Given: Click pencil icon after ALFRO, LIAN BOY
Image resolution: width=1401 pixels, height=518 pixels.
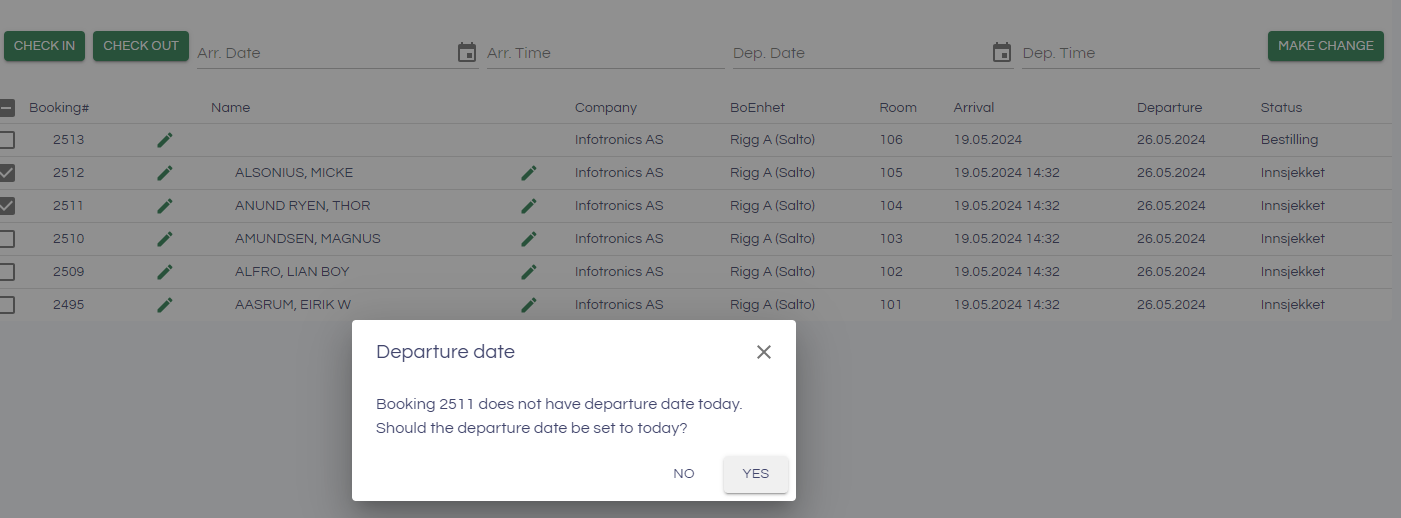Looking at the screenshot, I should click(x=529, y=272).
